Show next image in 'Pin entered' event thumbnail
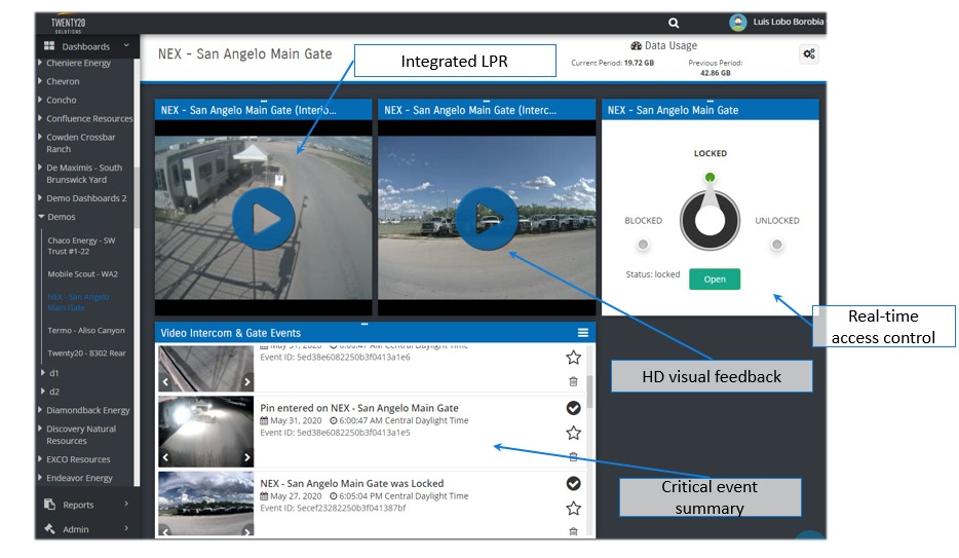The width and height of the screenshot is (959, 558). pos(246,457)
